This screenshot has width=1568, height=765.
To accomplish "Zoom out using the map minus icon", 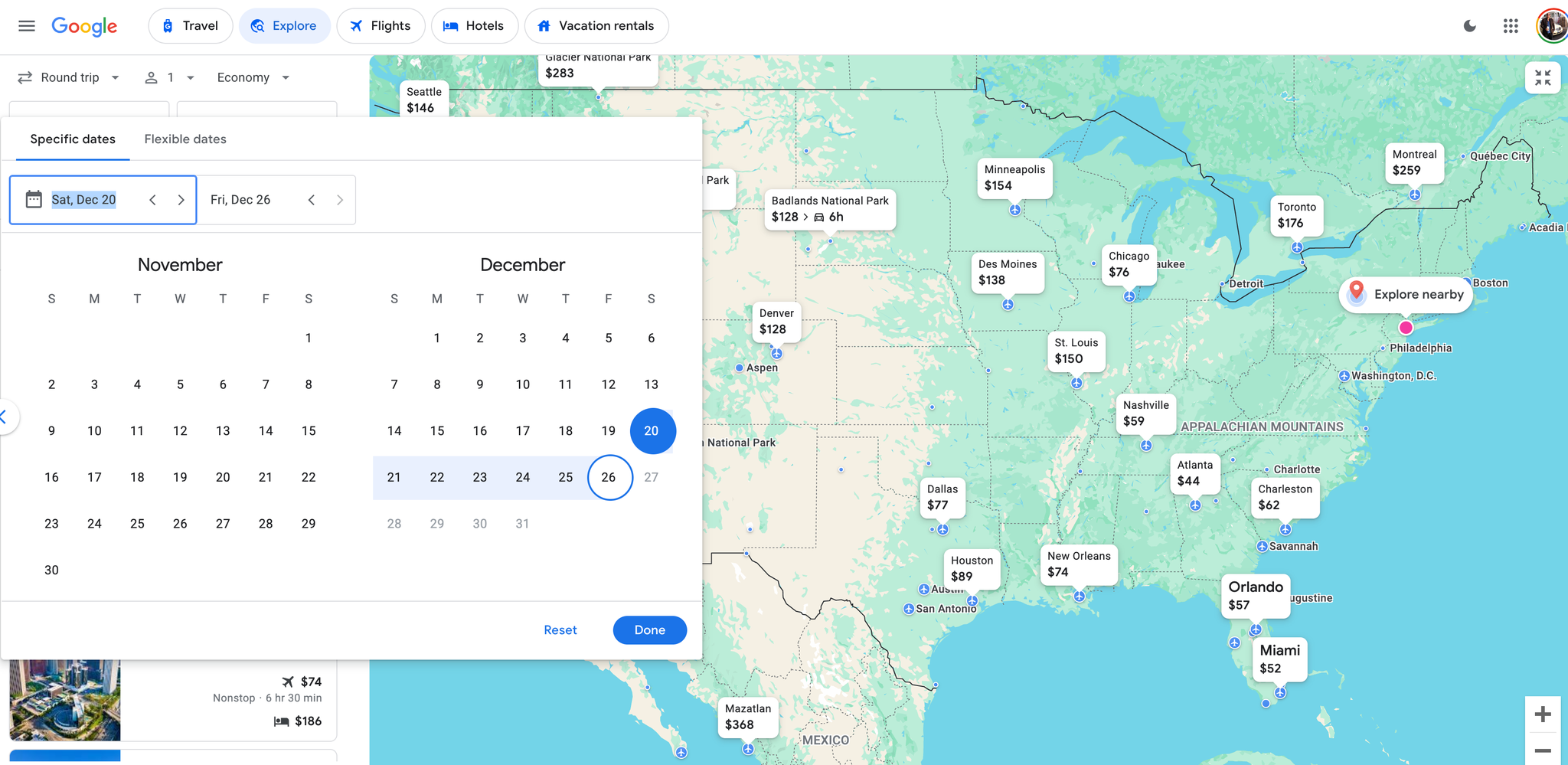I will pyautogui.click(x=1543, y=751).
